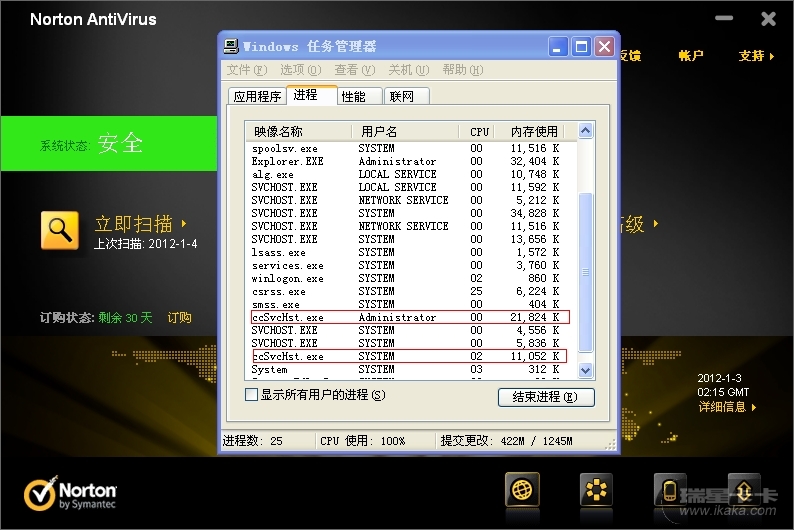Click the 系统状态 安全 green banner
This screenshot has height=530, width=794.
tap(109, 143)
